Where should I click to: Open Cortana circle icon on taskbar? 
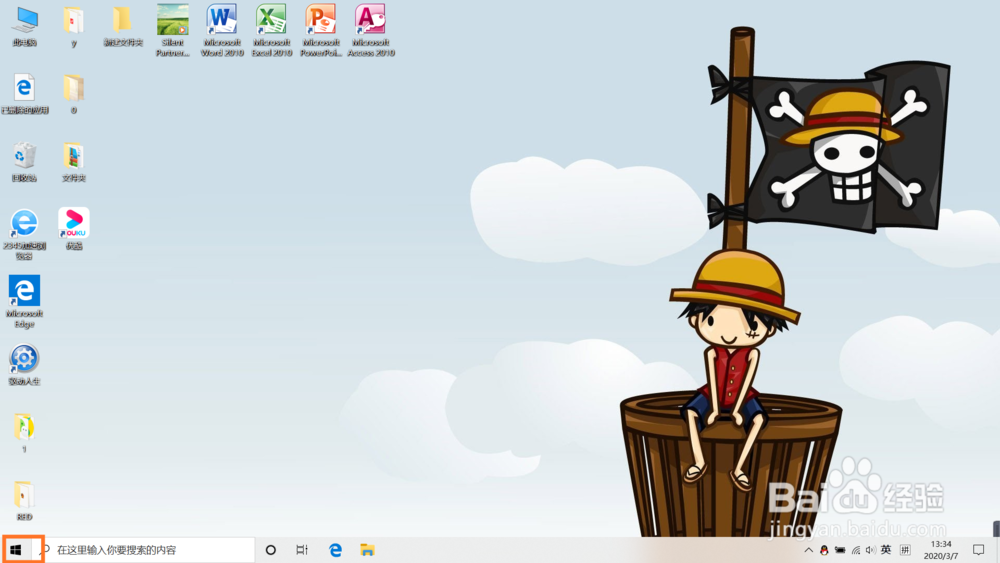[270, 550]
